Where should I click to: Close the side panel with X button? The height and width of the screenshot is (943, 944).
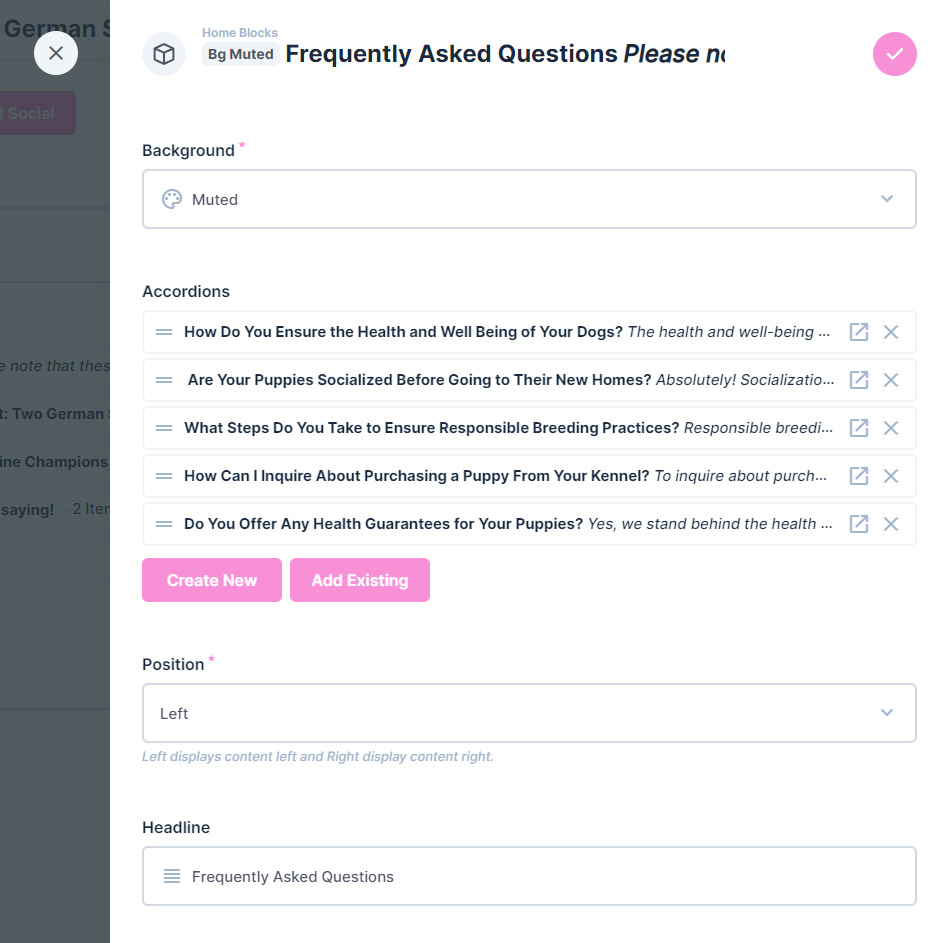point(55,53)
